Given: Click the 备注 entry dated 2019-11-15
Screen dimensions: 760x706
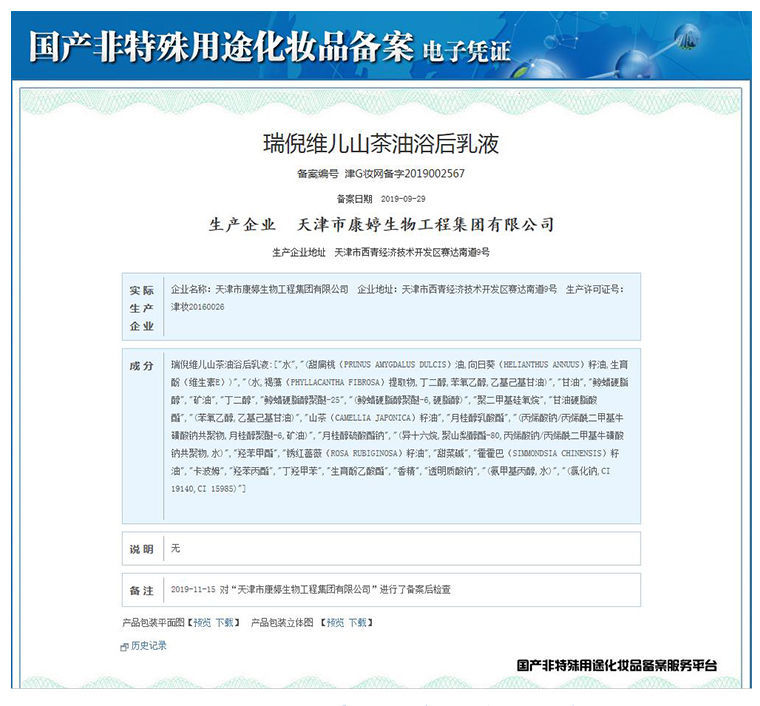Looking at the screenshot, I should coord(311,590).
